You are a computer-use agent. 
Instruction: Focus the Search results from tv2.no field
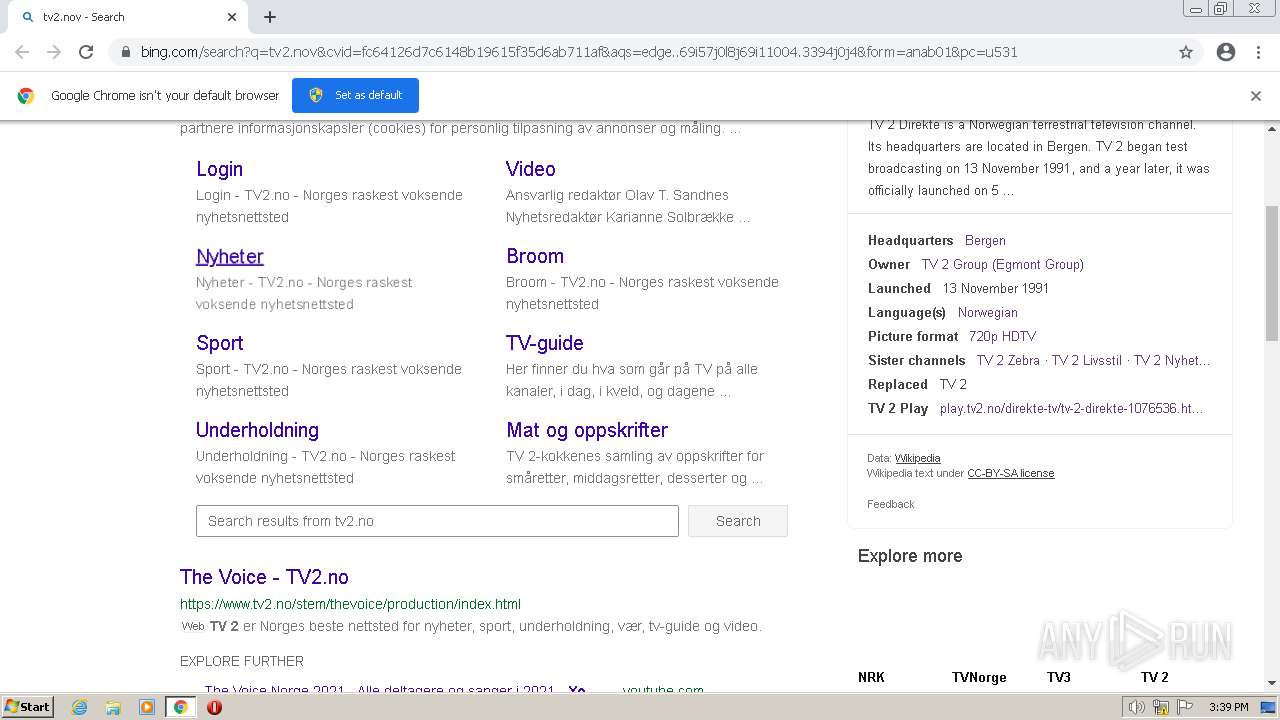pyautogui.click(x=437, y=521)
